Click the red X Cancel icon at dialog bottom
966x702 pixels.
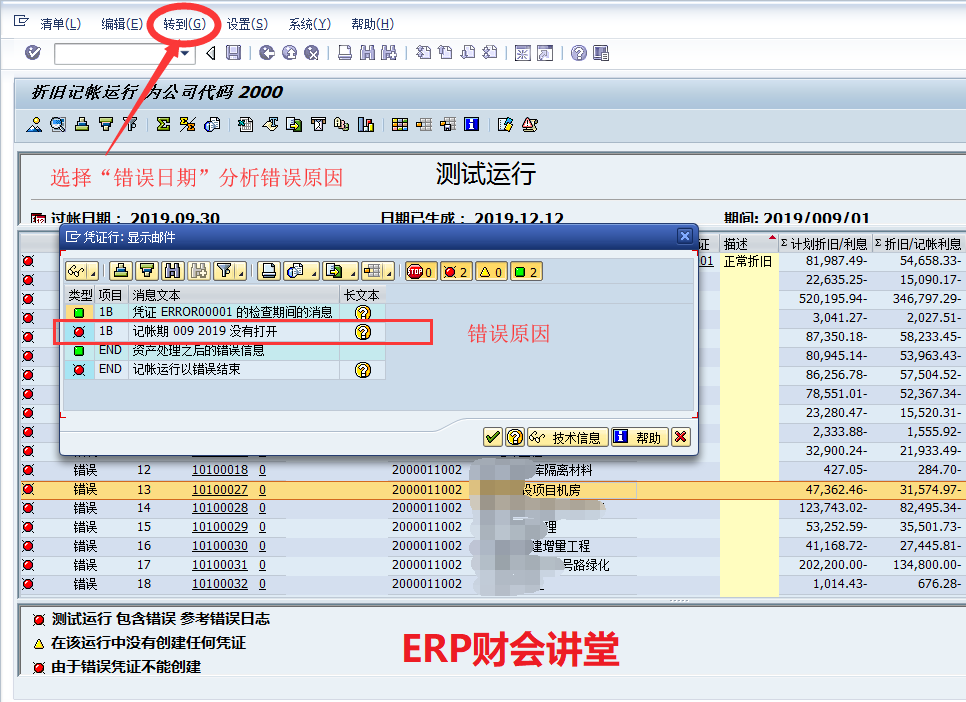(x=680, y=437)
